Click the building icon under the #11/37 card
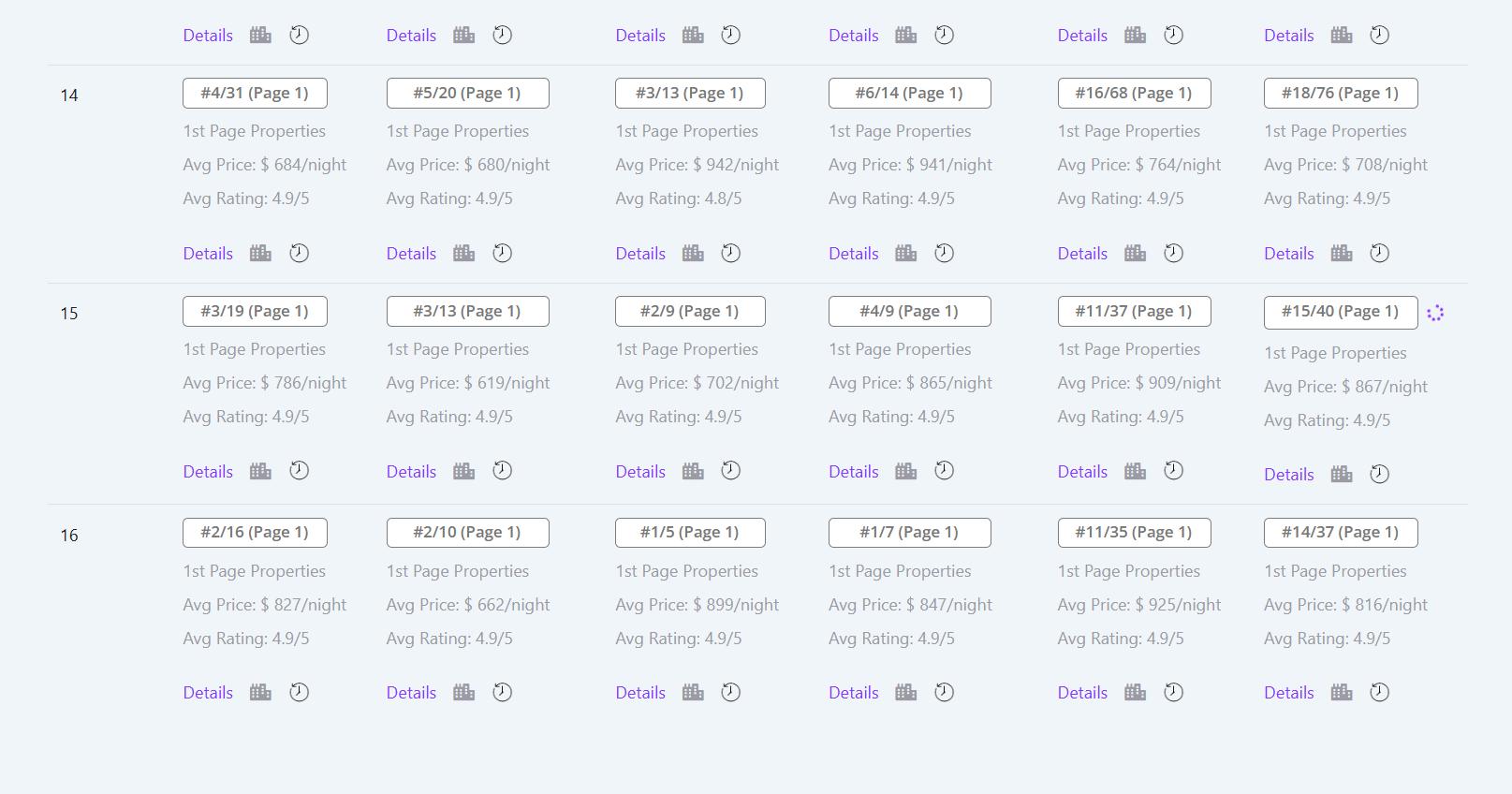1512x794 pixels. 1136,471
